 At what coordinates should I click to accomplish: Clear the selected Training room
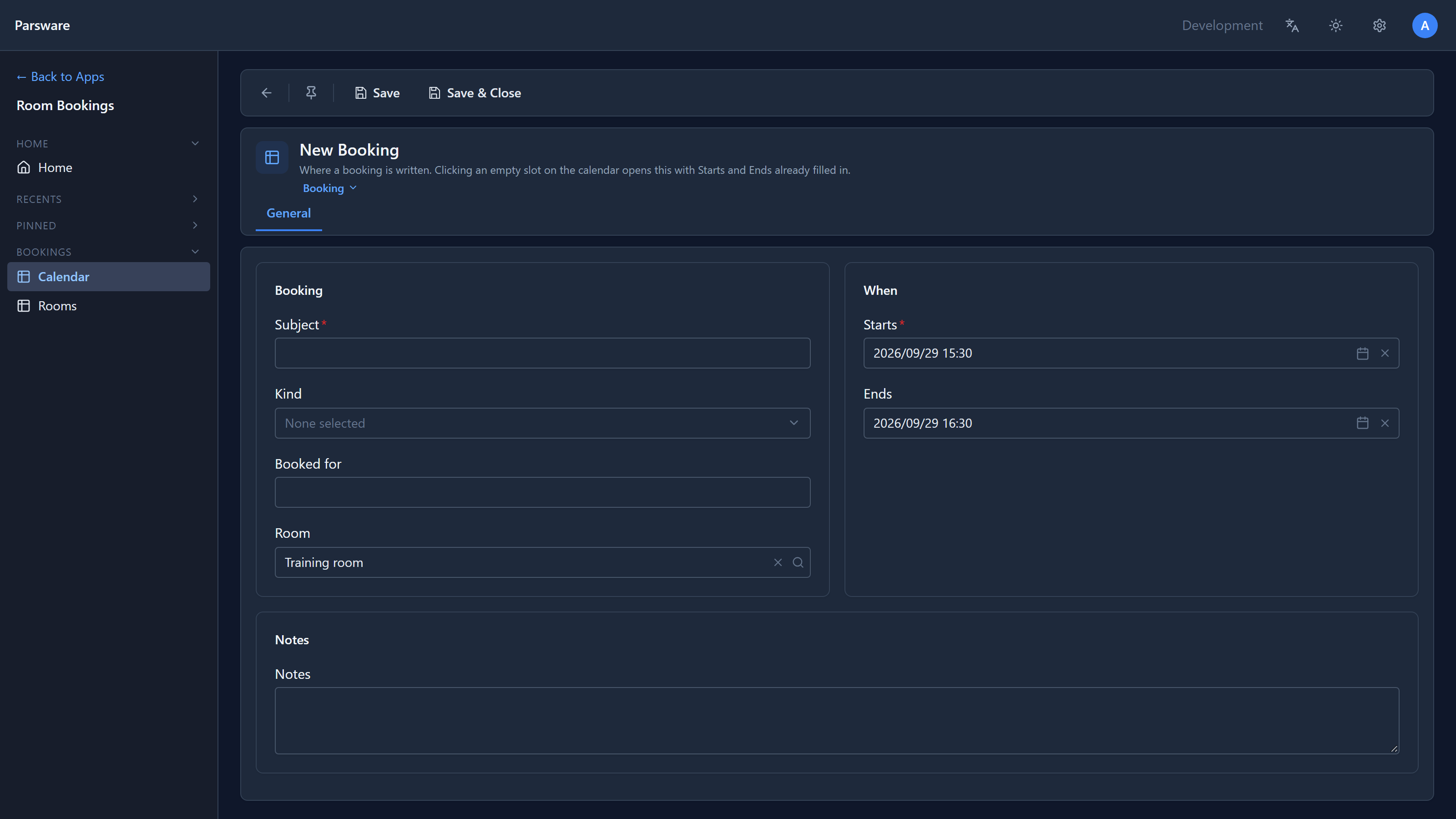(778, 562)
